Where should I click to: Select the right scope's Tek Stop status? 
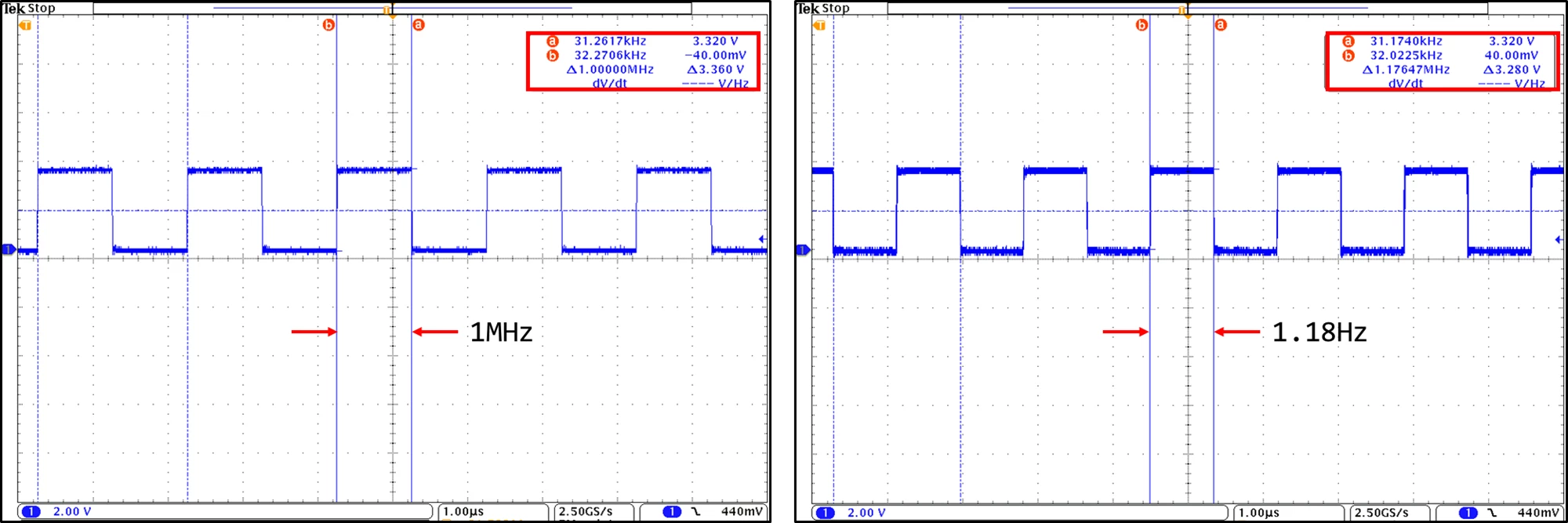[x=824, y=8]
